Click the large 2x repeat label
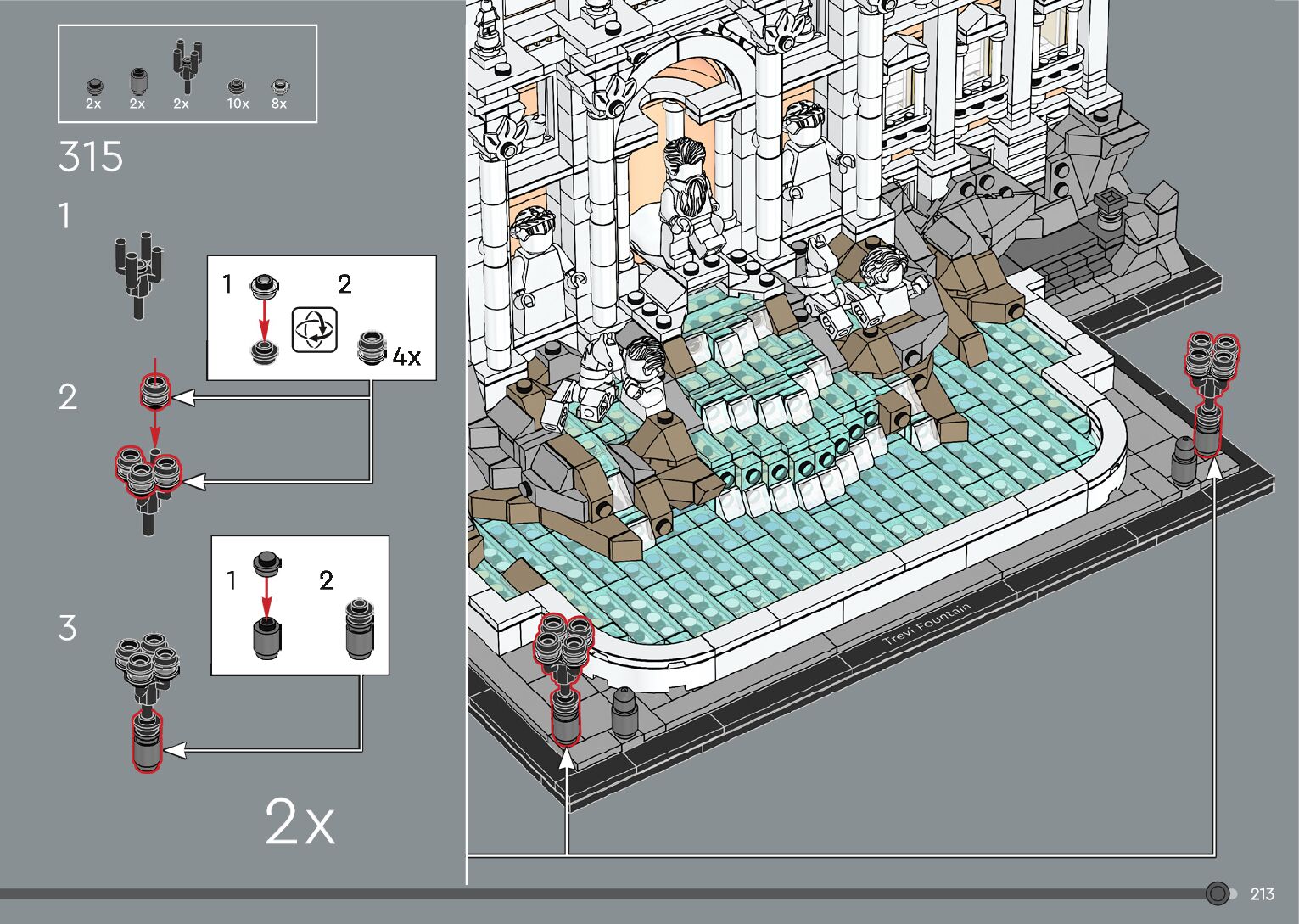This screenshot has height=924, width=1299. coord(300,821)
